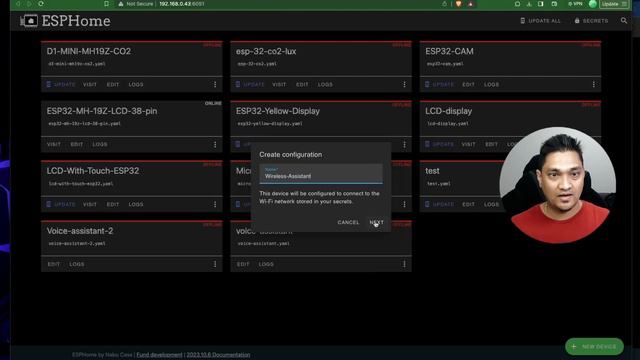Open LOGS for ESP32-CAM
Image resolution: width=640 pixels, height=360 pixels.
click(x=491, y=84)
